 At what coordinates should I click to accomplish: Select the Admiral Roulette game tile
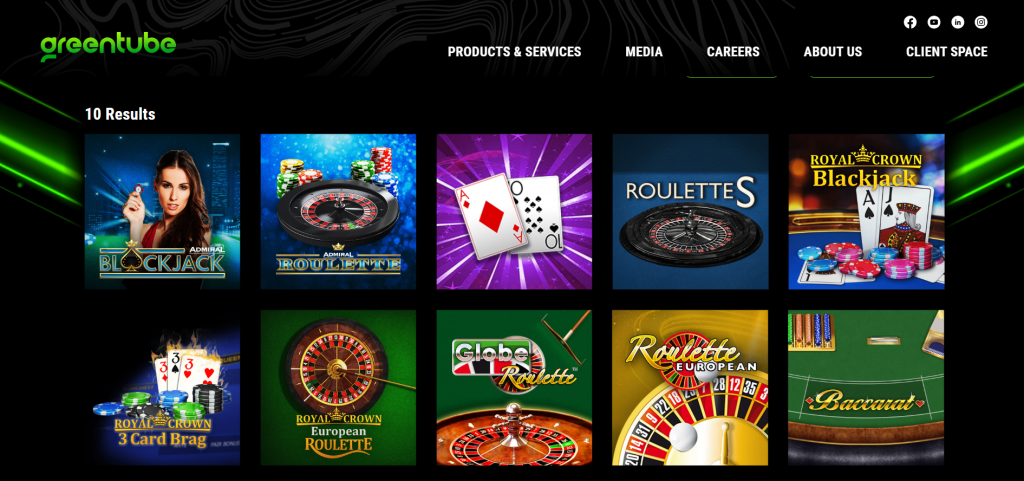click(338, 211)
